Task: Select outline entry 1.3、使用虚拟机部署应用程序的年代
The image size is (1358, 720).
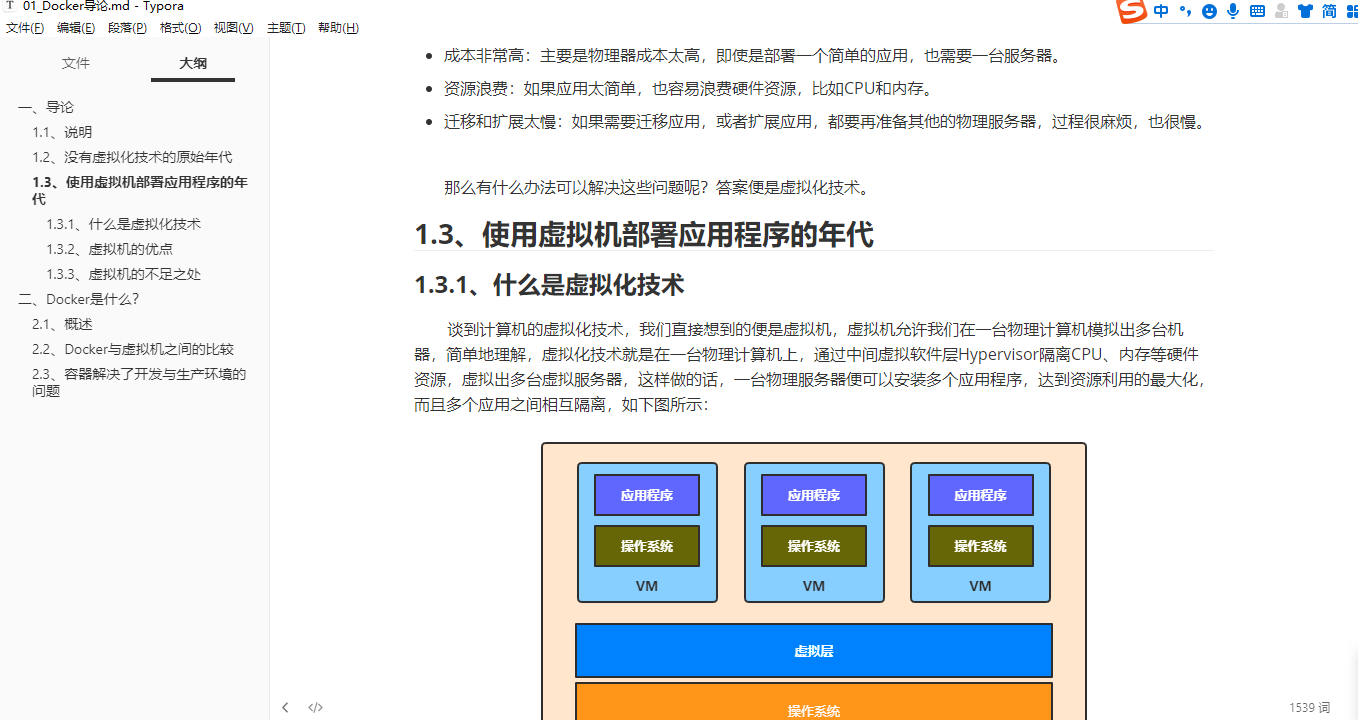Action: click(x=140, y=190)
